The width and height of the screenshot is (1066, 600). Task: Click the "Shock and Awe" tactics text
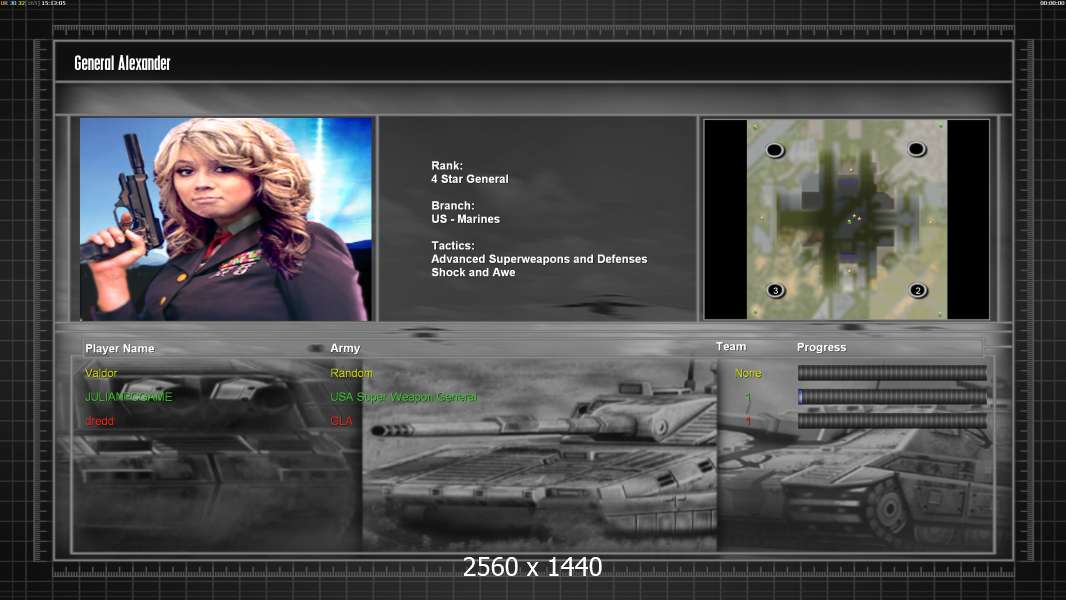(473, 272)
